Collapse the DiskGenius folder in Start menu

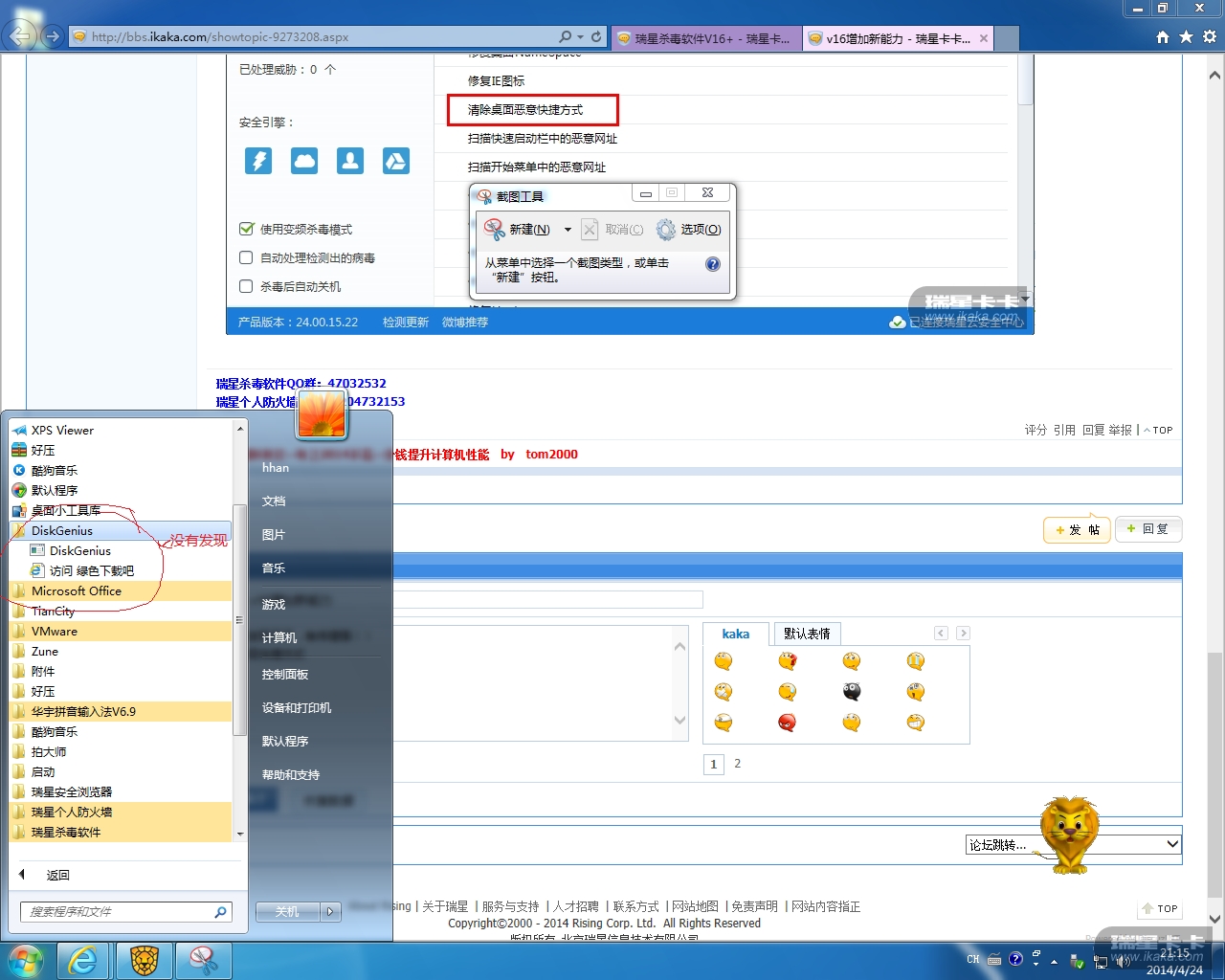pyautogui.click(x=121, y=530)
